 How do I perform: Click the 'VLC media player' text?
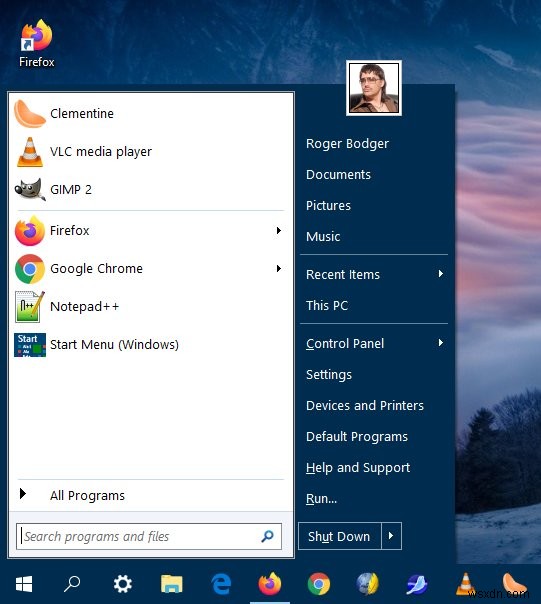pos(101,152)
